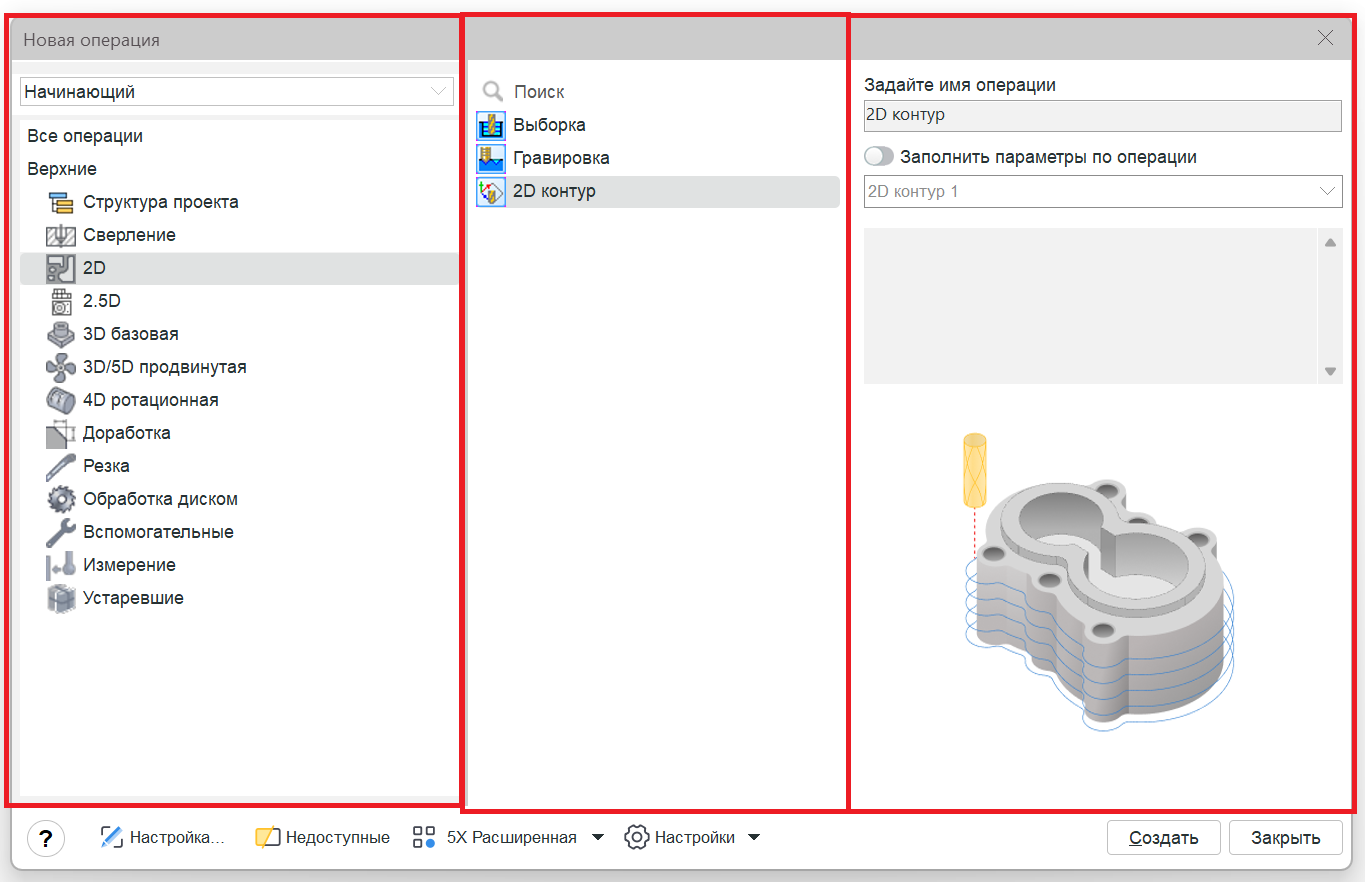Click the Резка knife icon
The height and width of the screenshot is (882, 1365).
(x=61, y=467)
